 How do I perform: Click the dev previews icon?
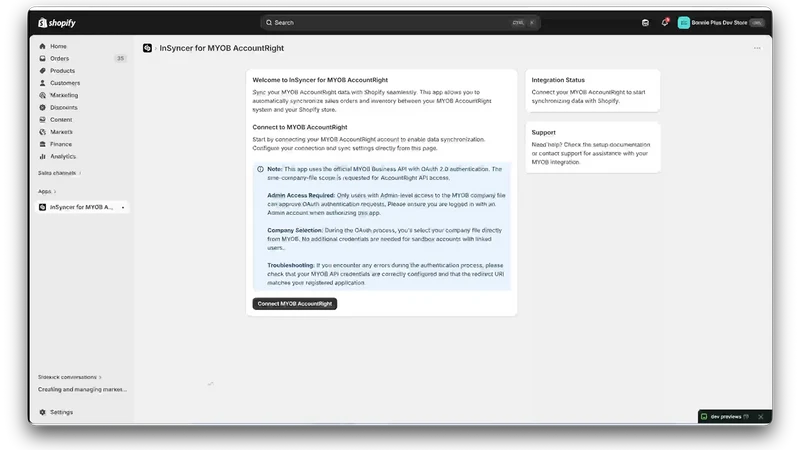tap(704, 416)
